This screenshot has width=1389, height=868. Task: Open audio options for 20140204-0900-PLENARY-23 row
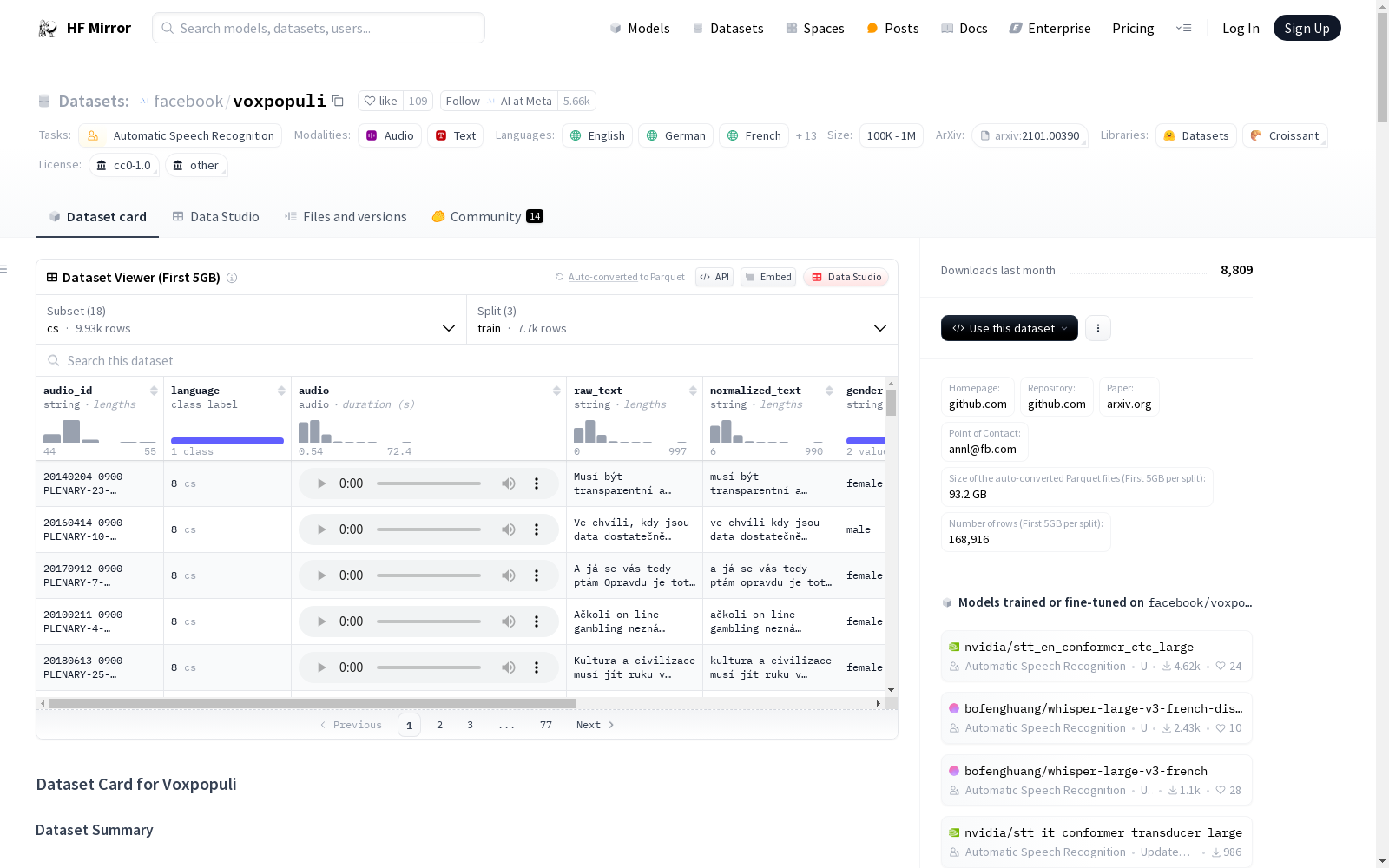[537, 483]
